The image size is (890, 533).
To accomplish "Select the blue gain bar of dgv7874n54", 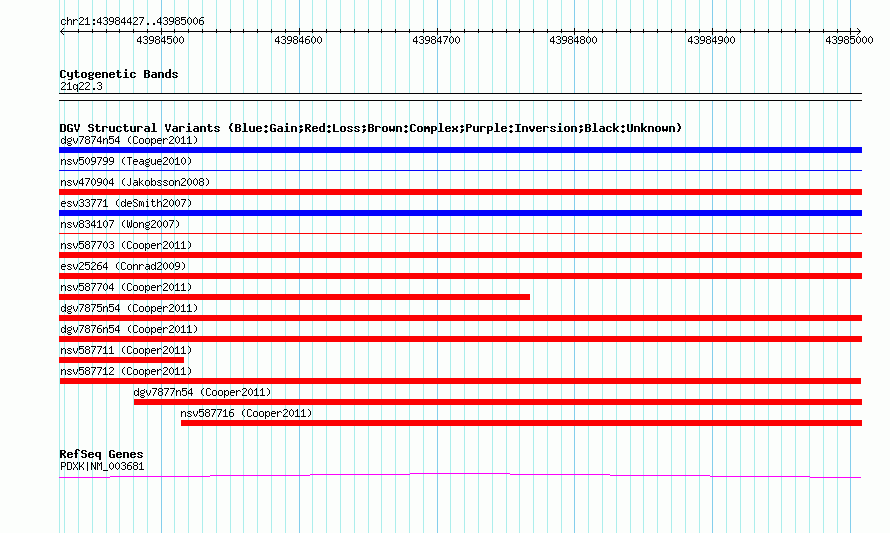I will pos(460,150).
